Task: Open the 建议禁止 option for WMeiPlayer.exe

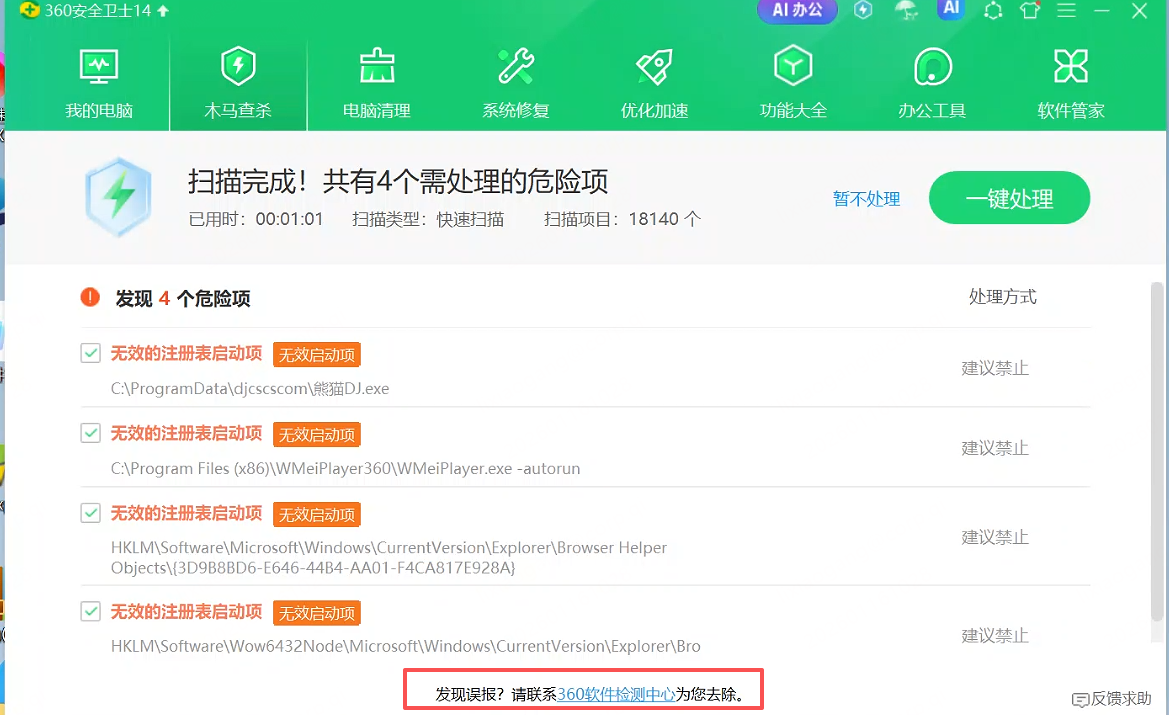Action: (x=995, y=448)
